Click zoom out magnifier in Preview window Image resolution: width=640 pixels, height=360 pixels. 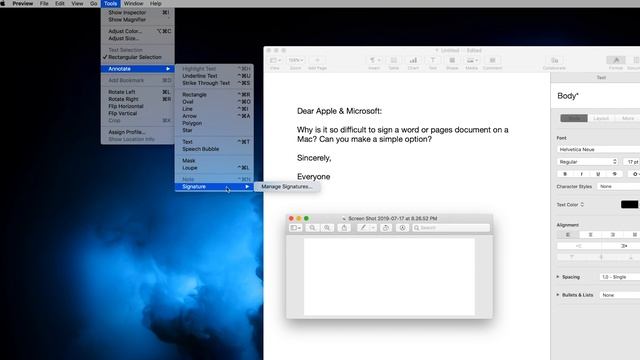click(x=312, y=228)
